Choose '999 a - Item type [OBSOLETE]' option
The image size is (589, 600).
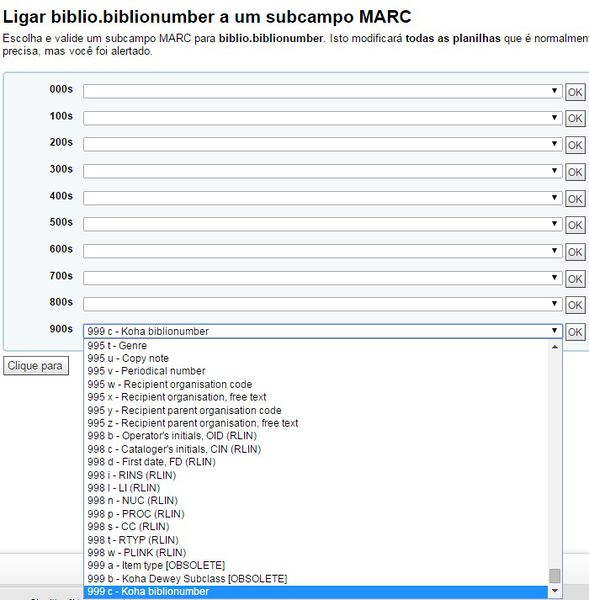point(316,565)
